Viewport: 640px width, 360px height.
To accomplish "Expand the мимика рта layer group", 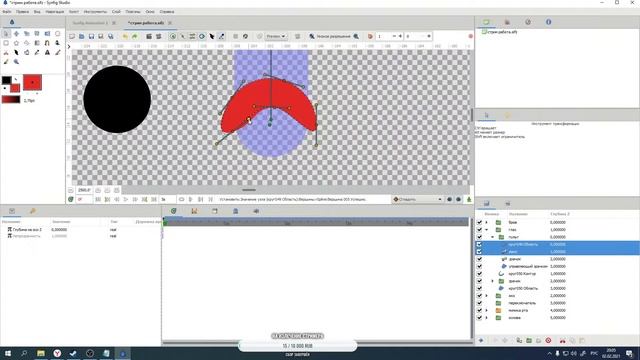I will click(487, 311).
